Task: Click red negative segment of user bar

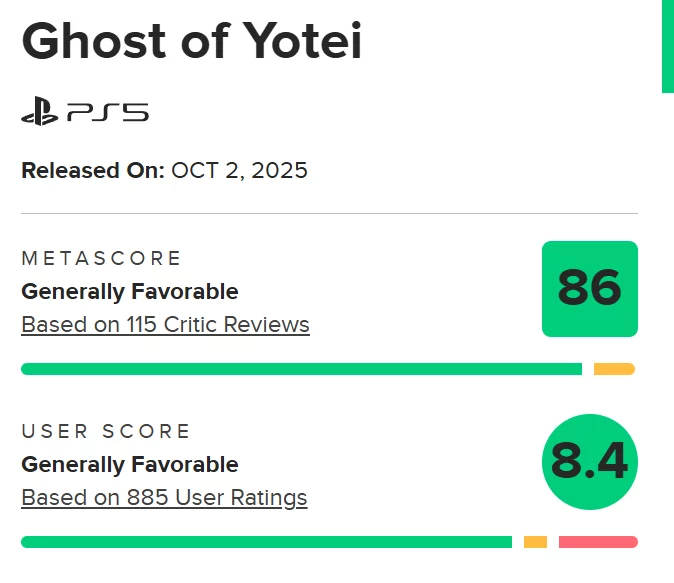Action: pos(597,542)
